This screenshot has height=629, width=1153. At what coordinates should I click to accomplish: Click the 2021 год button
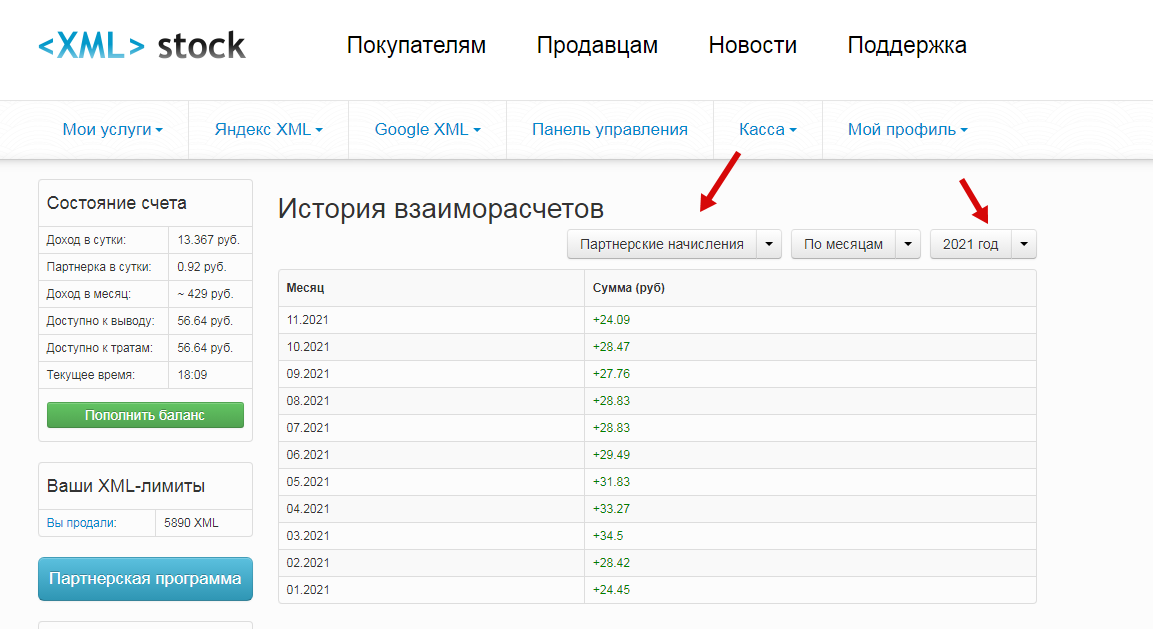(x=971, y=244)
